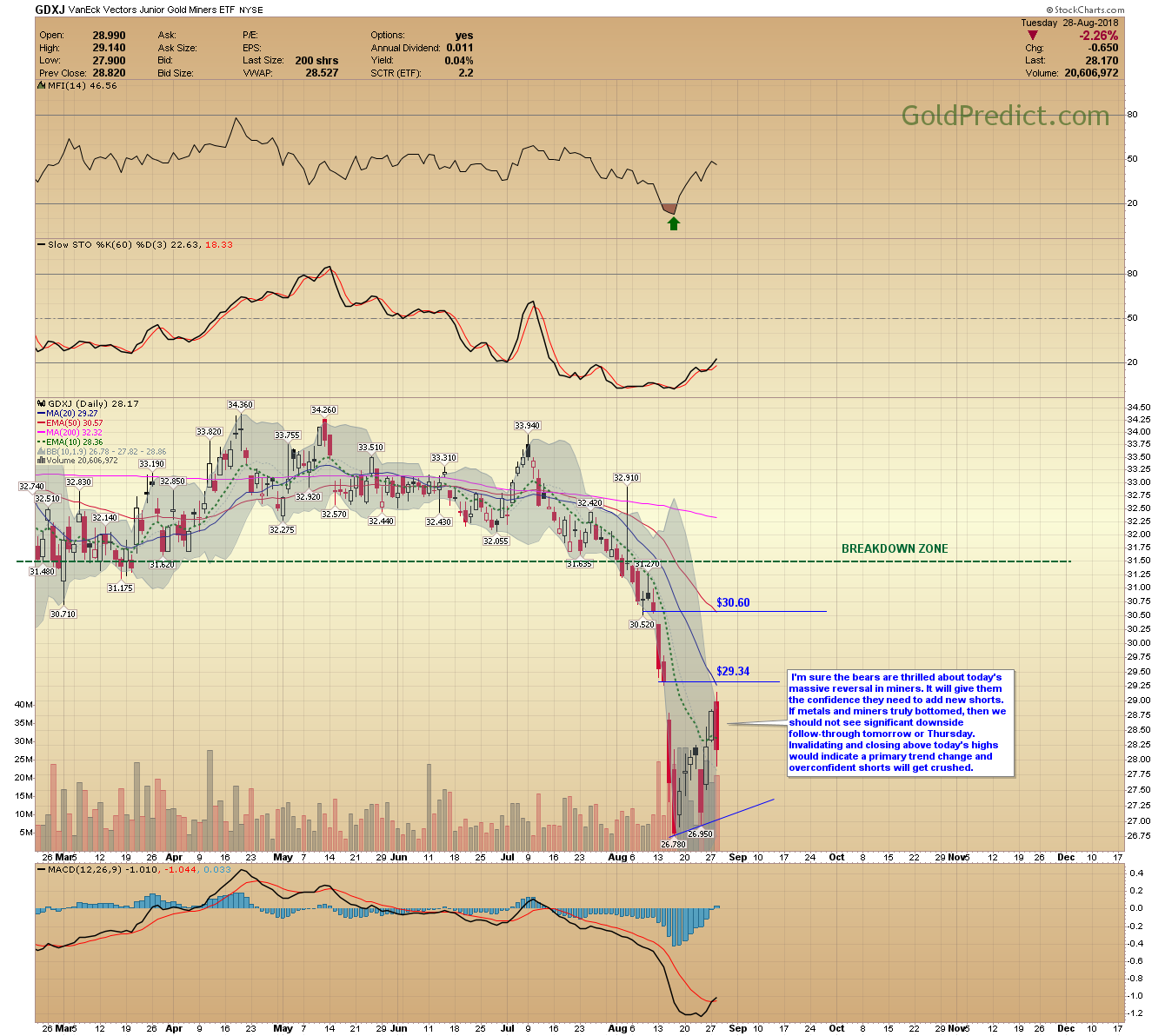Click the EMA(10) 28.36 legend entry
This screenshot has width=1165, height=1036.
pyautogui.click(x=70, y=442)
